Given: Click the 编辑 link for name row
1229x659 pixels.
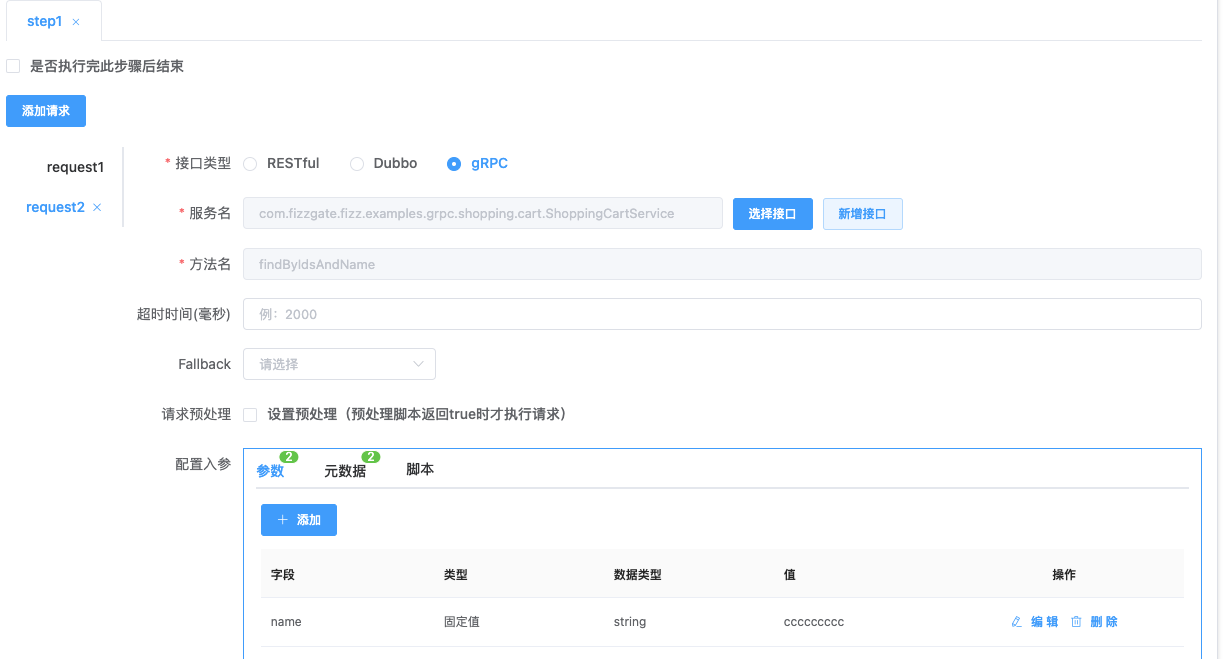Looking at the screenshot, I should pos(1044,622).
